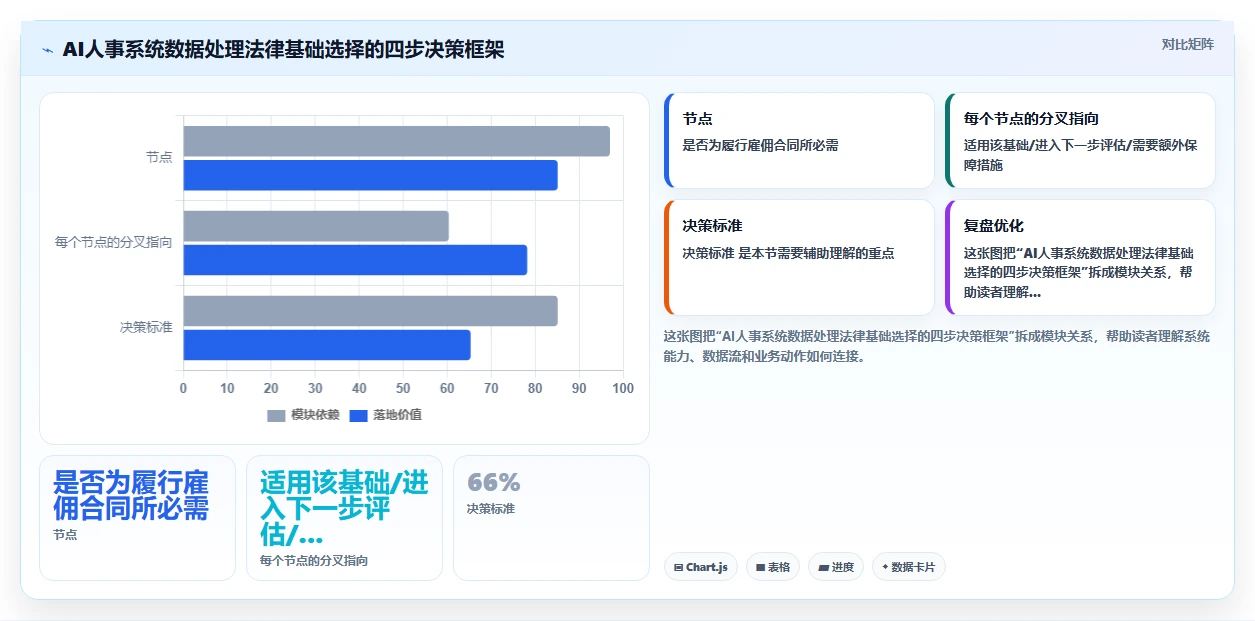The width and height of the screenshot is (1255, 621).
Task: Click the axis value 100
Action: click(x=623, y=388)
